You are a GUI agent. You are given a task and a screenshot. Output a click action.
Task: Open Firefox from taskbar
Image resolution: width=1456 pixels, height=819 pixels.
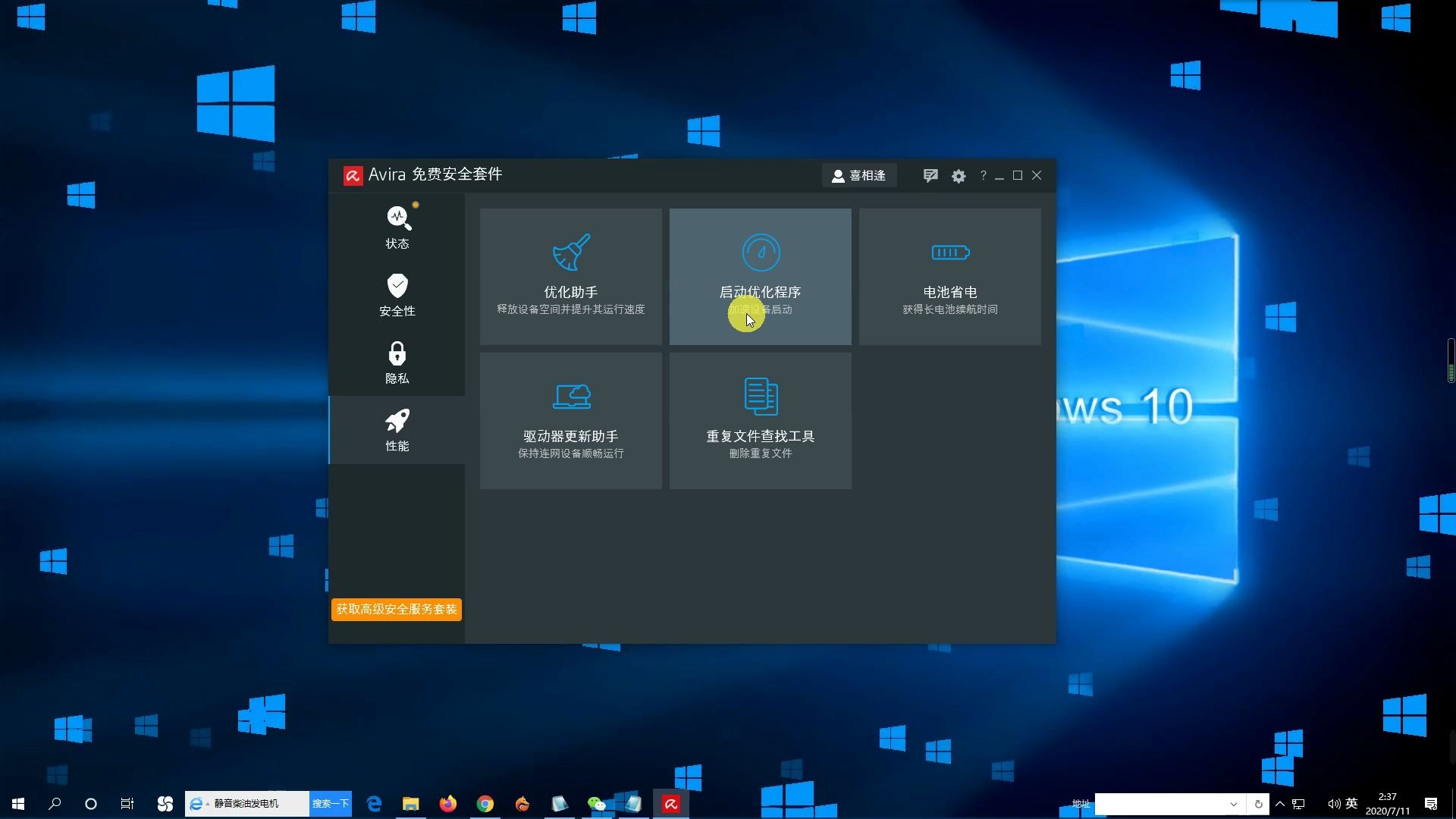(x=448, y=803)
